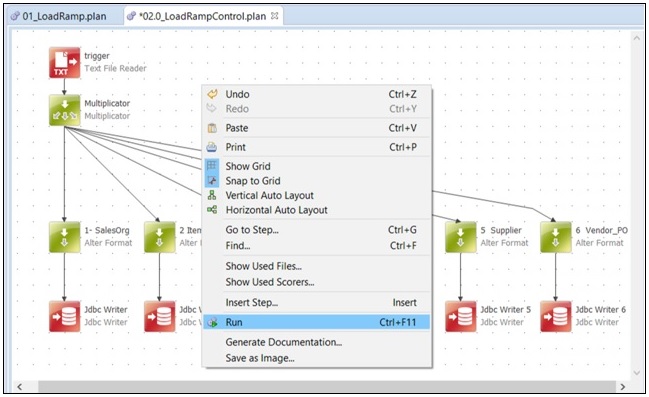The height and width of the screenshot is (397, 649).
Task: Choose Undo from the context menu
Action: pyautogui.click(x=317, y=94)
